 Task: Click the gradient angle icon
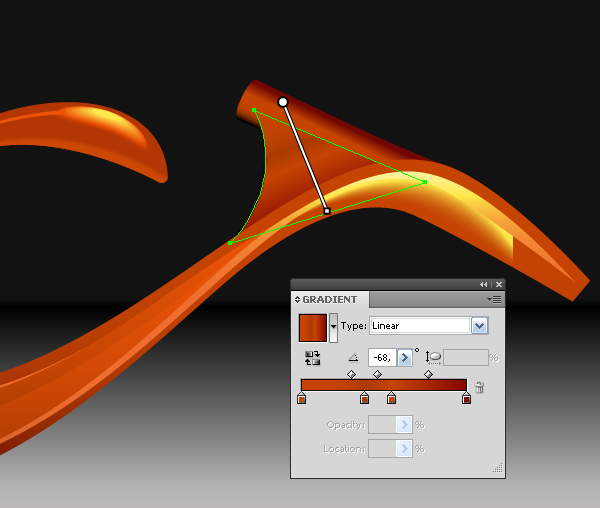coord(353,358)
